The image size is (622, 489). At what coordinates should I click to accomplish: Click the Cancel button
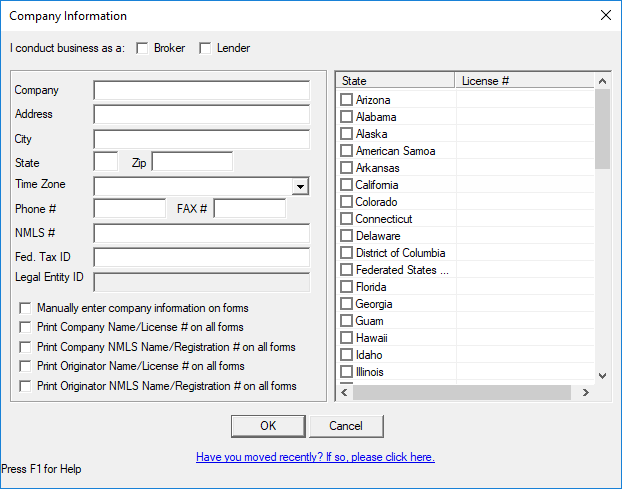pyautogui.click(x=346, y=426)
